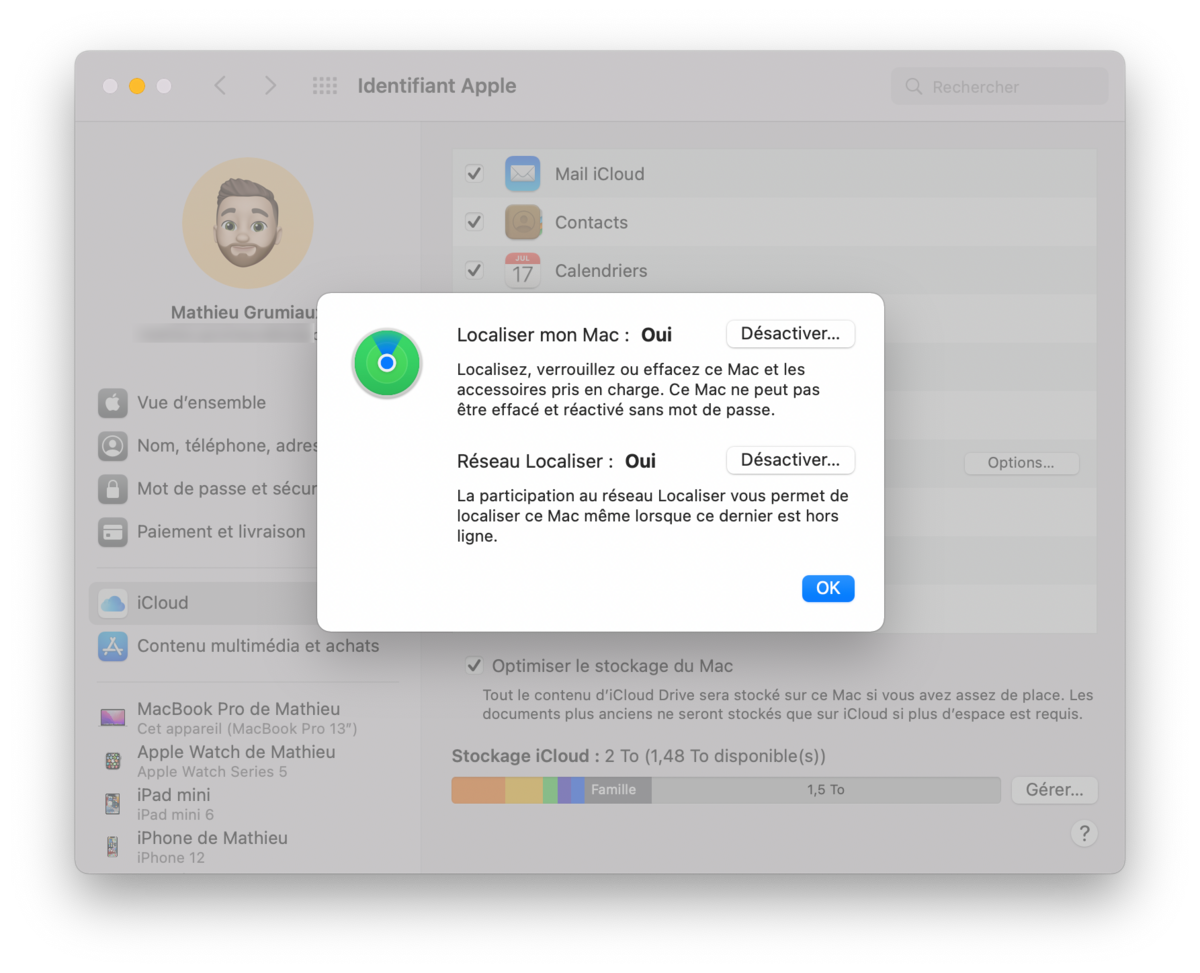Click the yellow storage bar segment
The width and height of the screenshot is (1200, 973).
[x=524, y=790]
